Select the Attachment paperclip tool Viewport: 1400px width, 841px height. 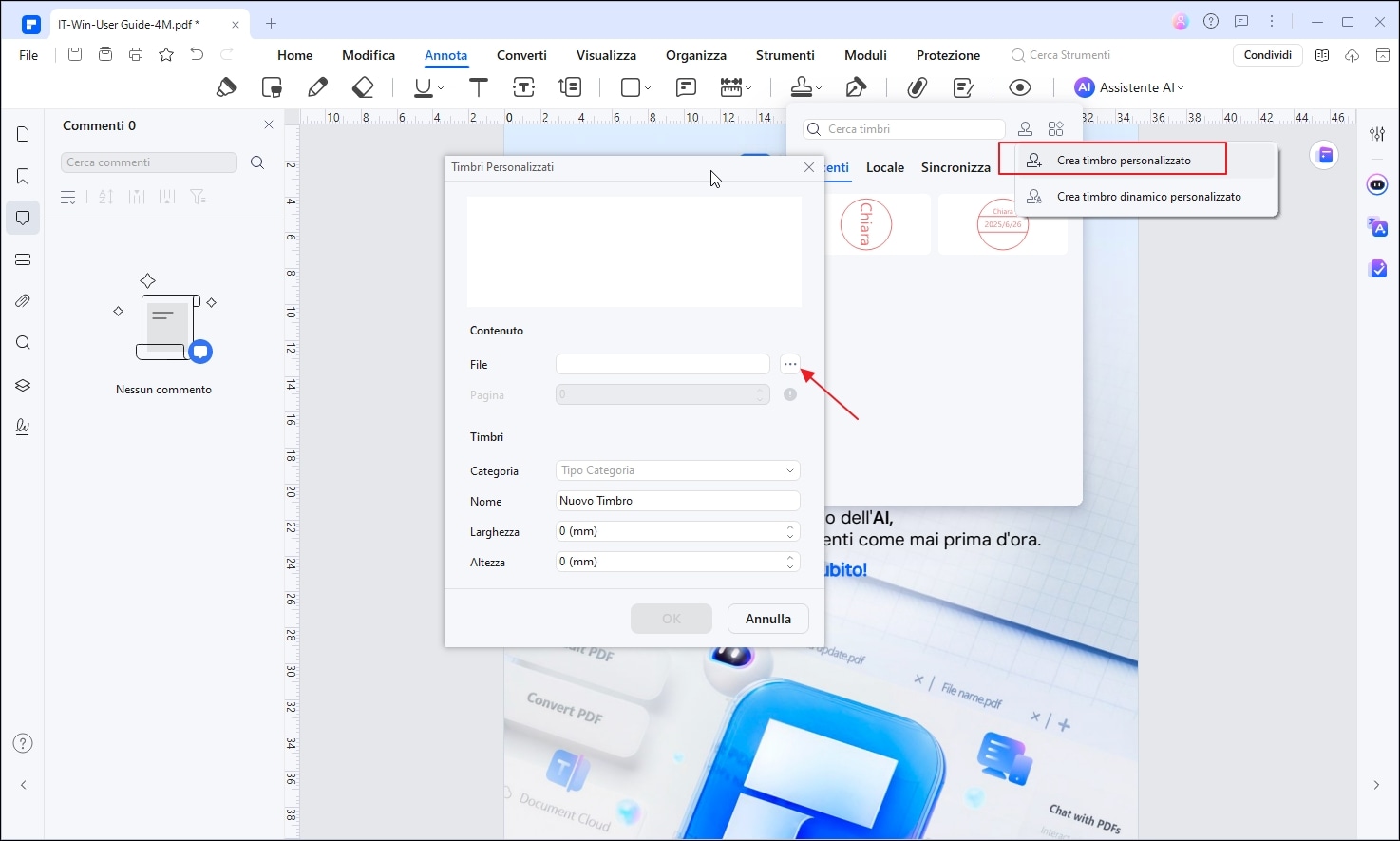point(917,87)
